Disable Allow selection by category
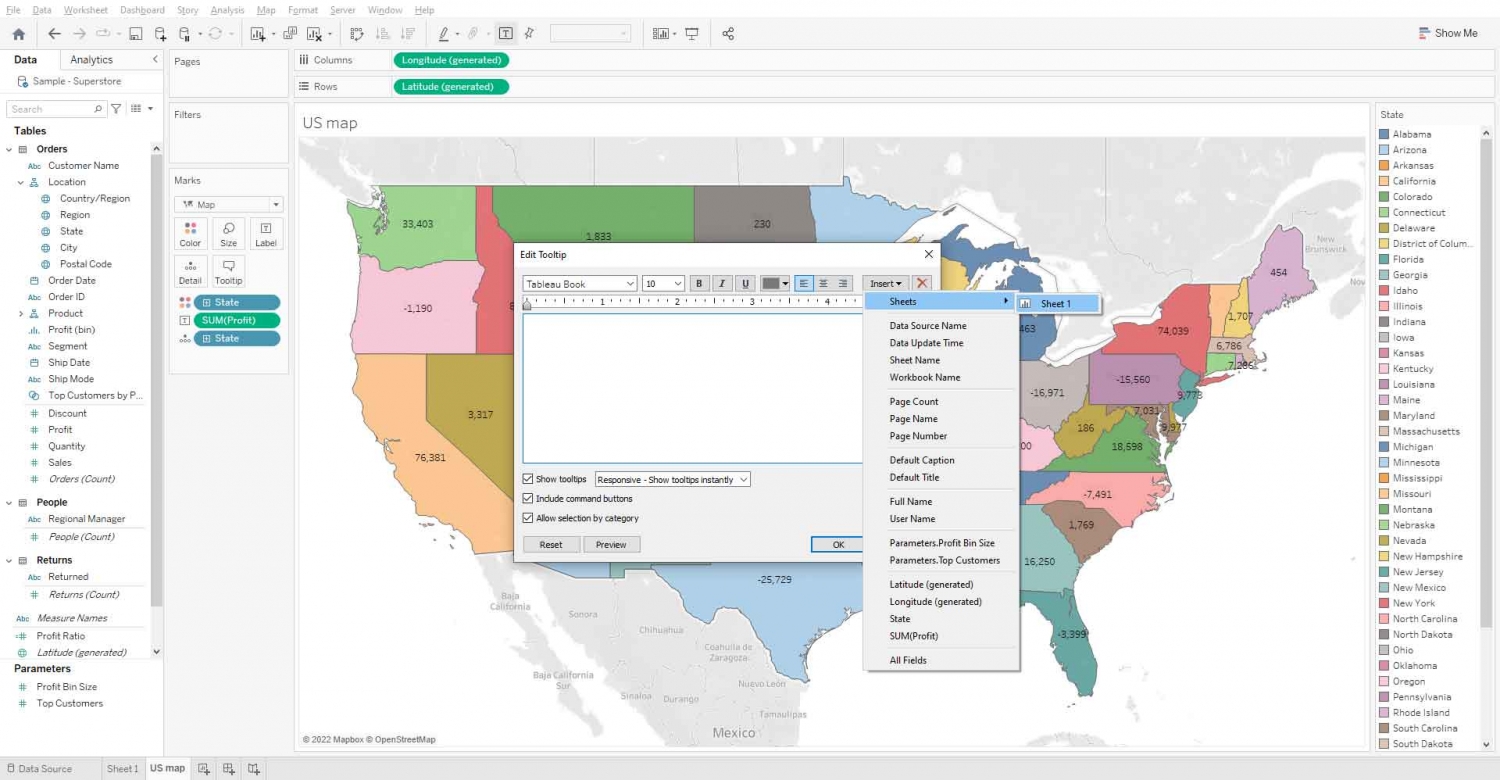Image resolution: width=1500 pixels, height=780 pixels. coord(527,518)
